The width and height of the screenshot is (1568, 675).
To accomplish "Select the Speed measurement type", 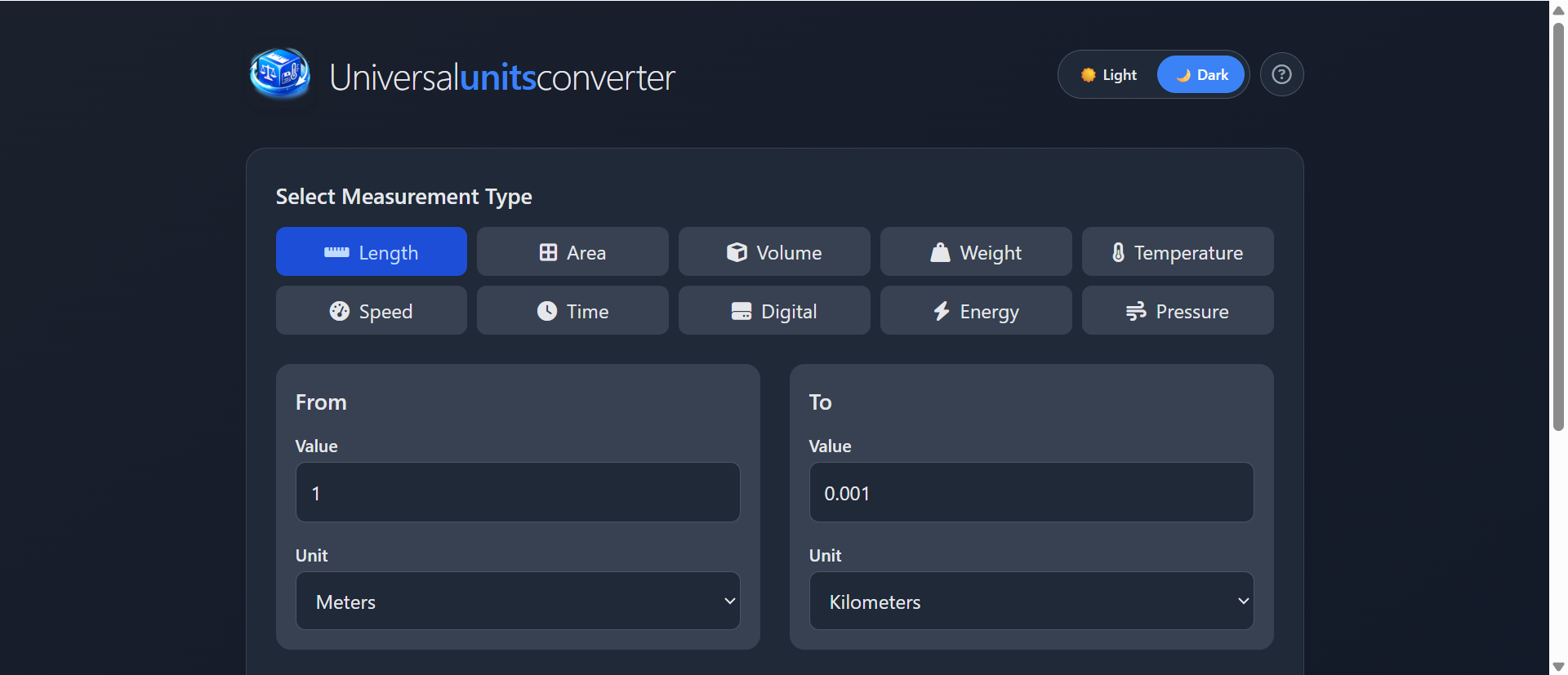I will tap(372, 311).
